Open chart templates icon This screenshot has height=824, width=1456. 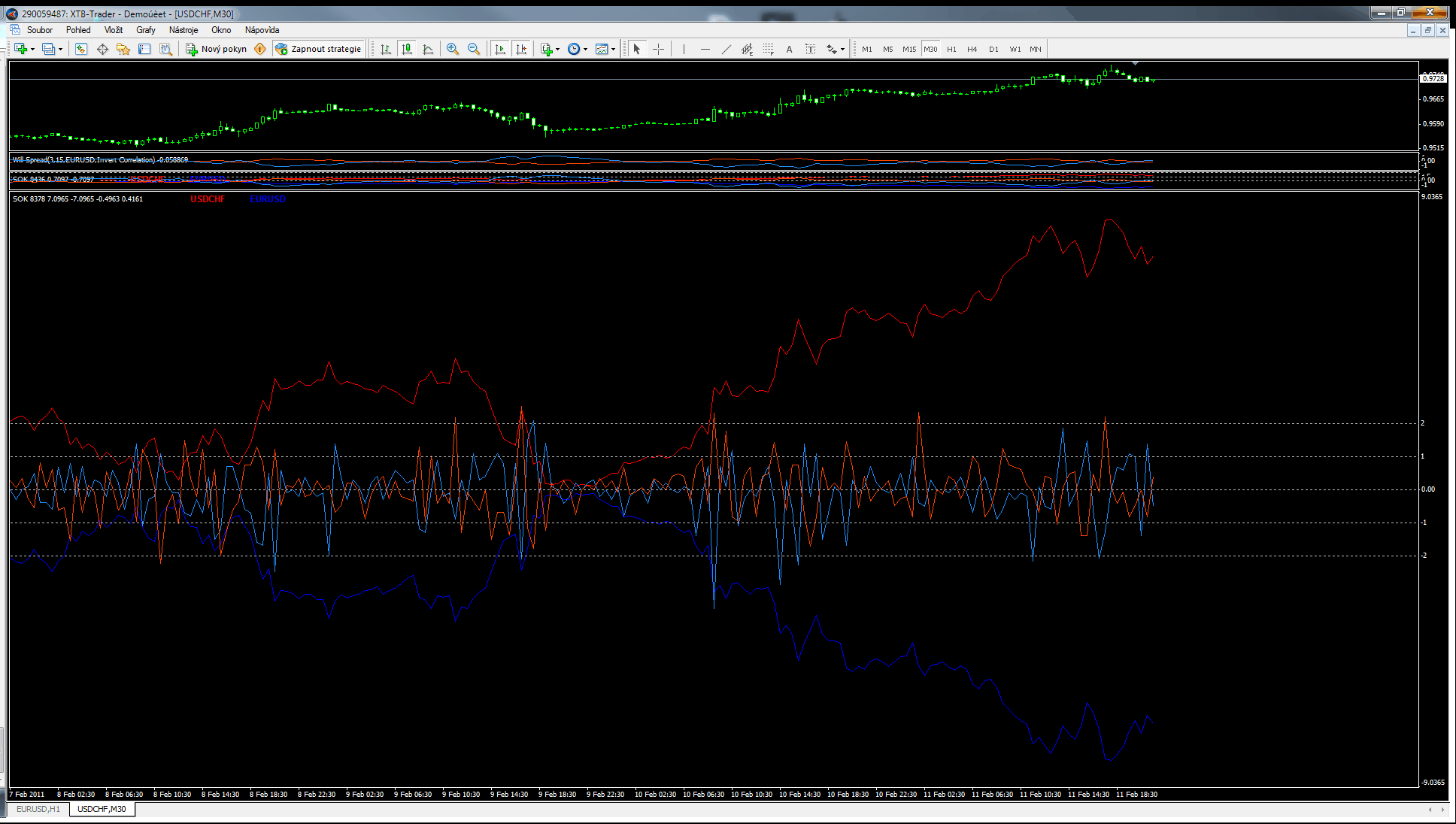tap(602, 49)
